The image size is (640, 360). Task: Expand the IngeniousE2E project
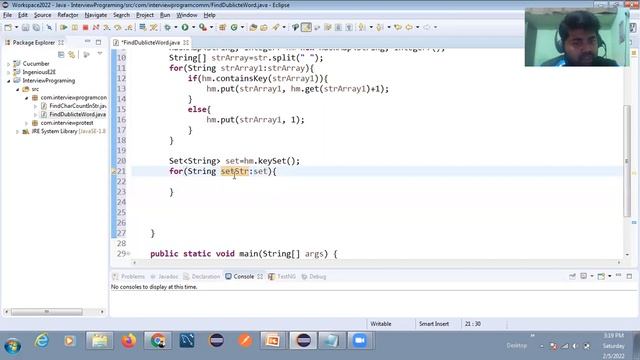9,72
